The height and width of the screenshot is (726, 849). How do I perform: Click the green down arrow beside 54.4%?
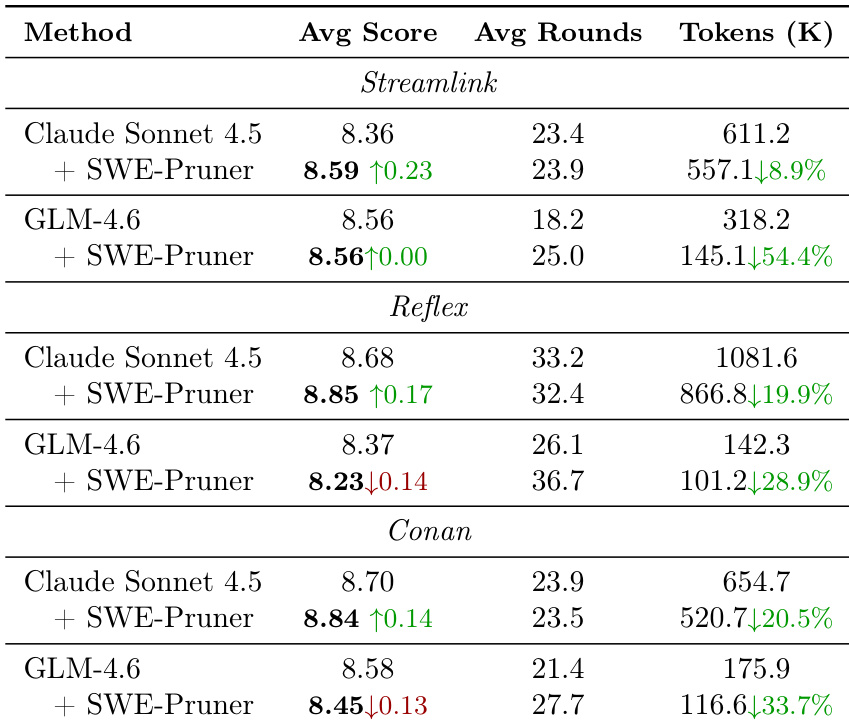pyautogui.click(x=754, y=258)
